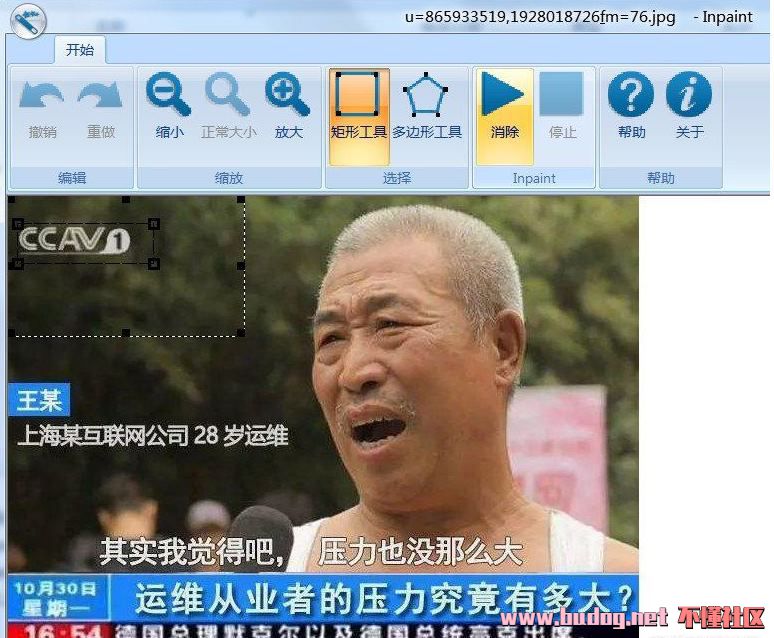Screen dimensions: 774x638
Task: Run the erase (消除) play button
Action: pos(504,97)
